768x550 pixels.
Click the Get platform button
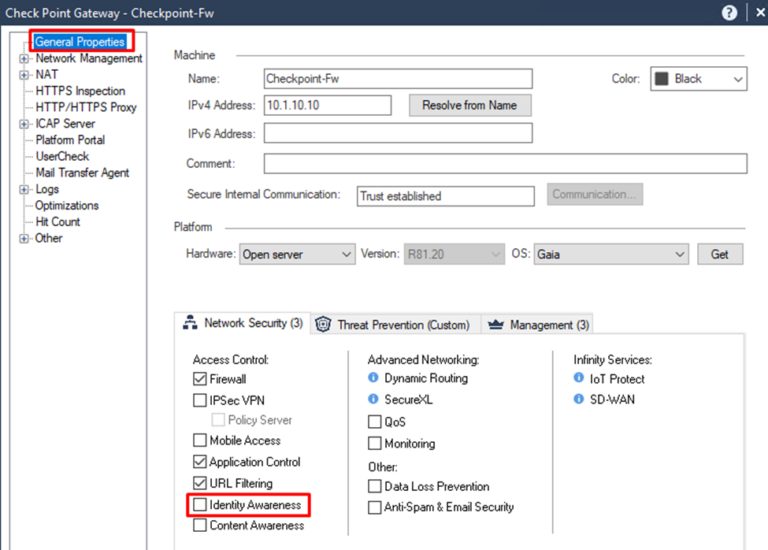(720, 254)
